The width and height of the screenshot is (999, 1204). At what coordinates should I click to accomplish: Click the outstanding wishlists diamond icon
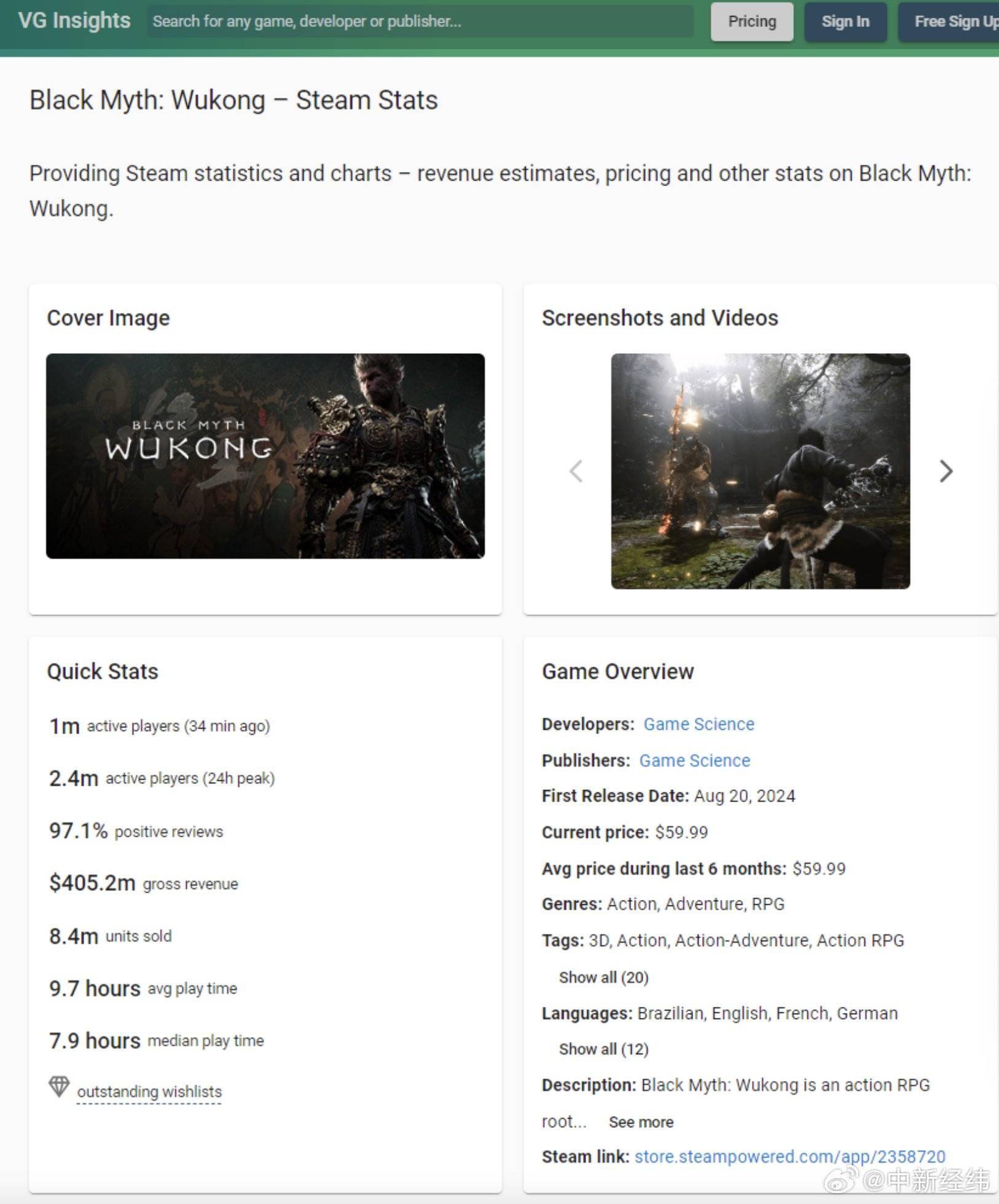tap(59, 1086)
